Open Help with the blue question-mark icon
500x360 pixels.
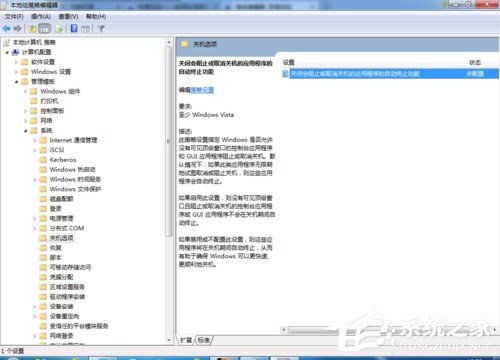click(x=74, y=29)
